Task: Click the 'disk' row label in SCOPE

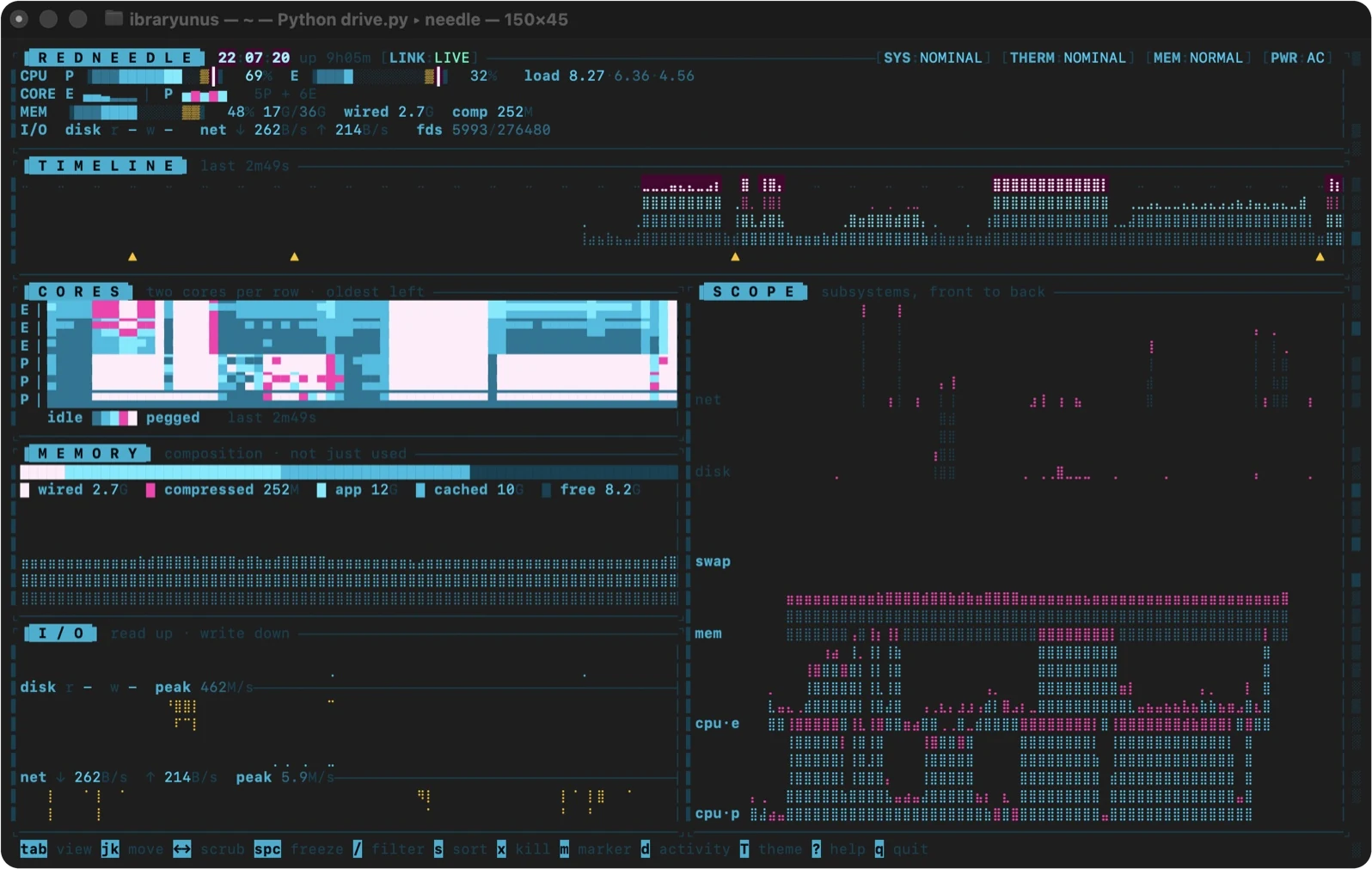Action: (x=713, y=472)
